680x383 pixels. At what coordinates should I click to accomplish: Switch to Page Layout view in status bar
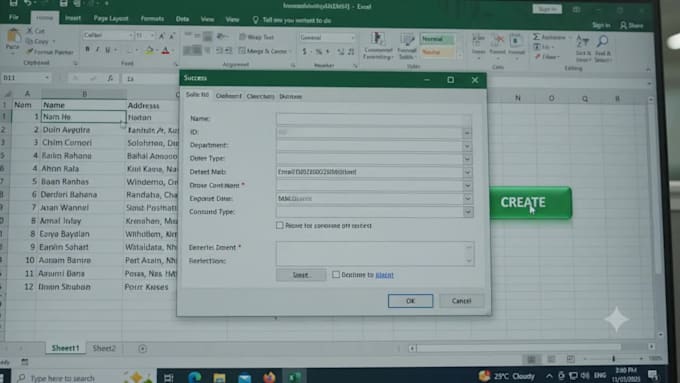551,359
